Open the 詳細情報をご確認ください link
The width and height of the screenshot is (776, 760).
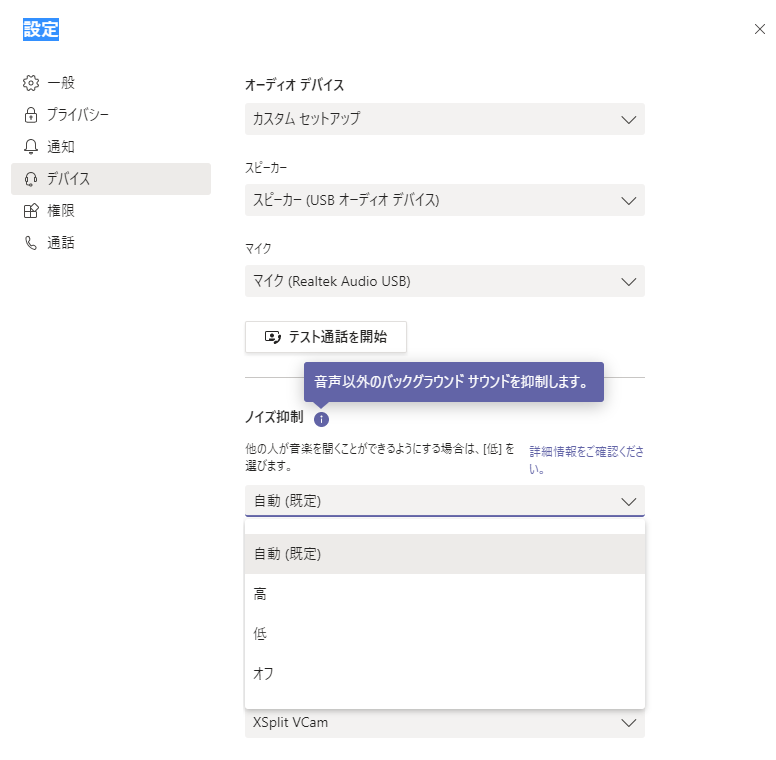[x=586, y=460]
